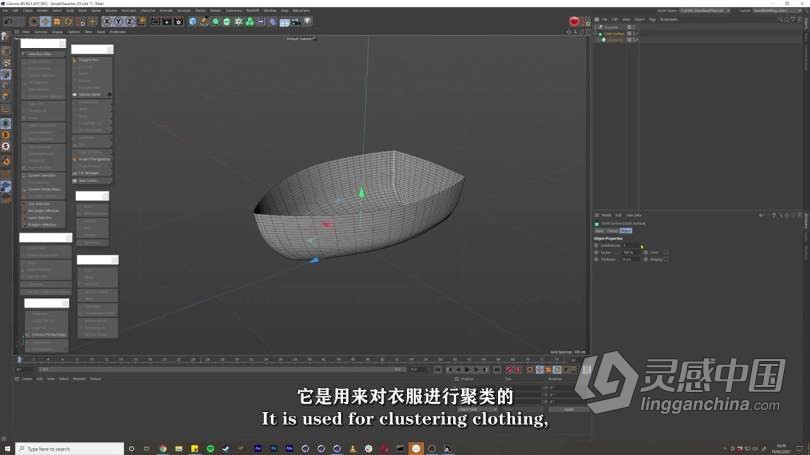810x455 pixels.
Task: Click the green MoGraph Cloner icon
Action: [250, 22]
